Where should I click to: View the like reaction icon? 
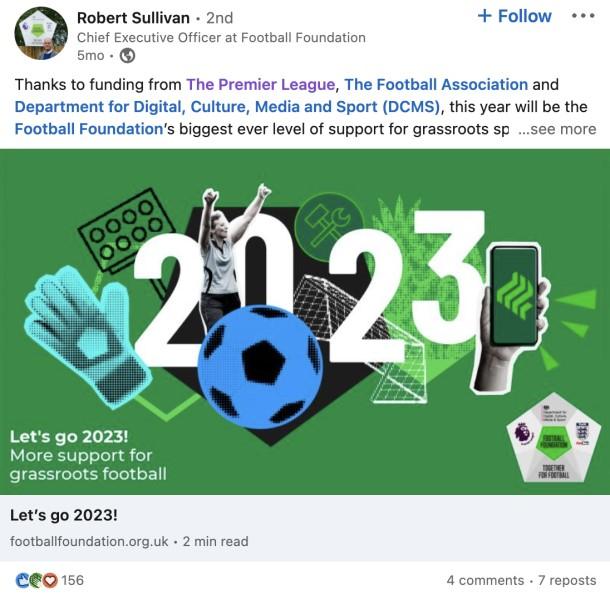[22, 580]
